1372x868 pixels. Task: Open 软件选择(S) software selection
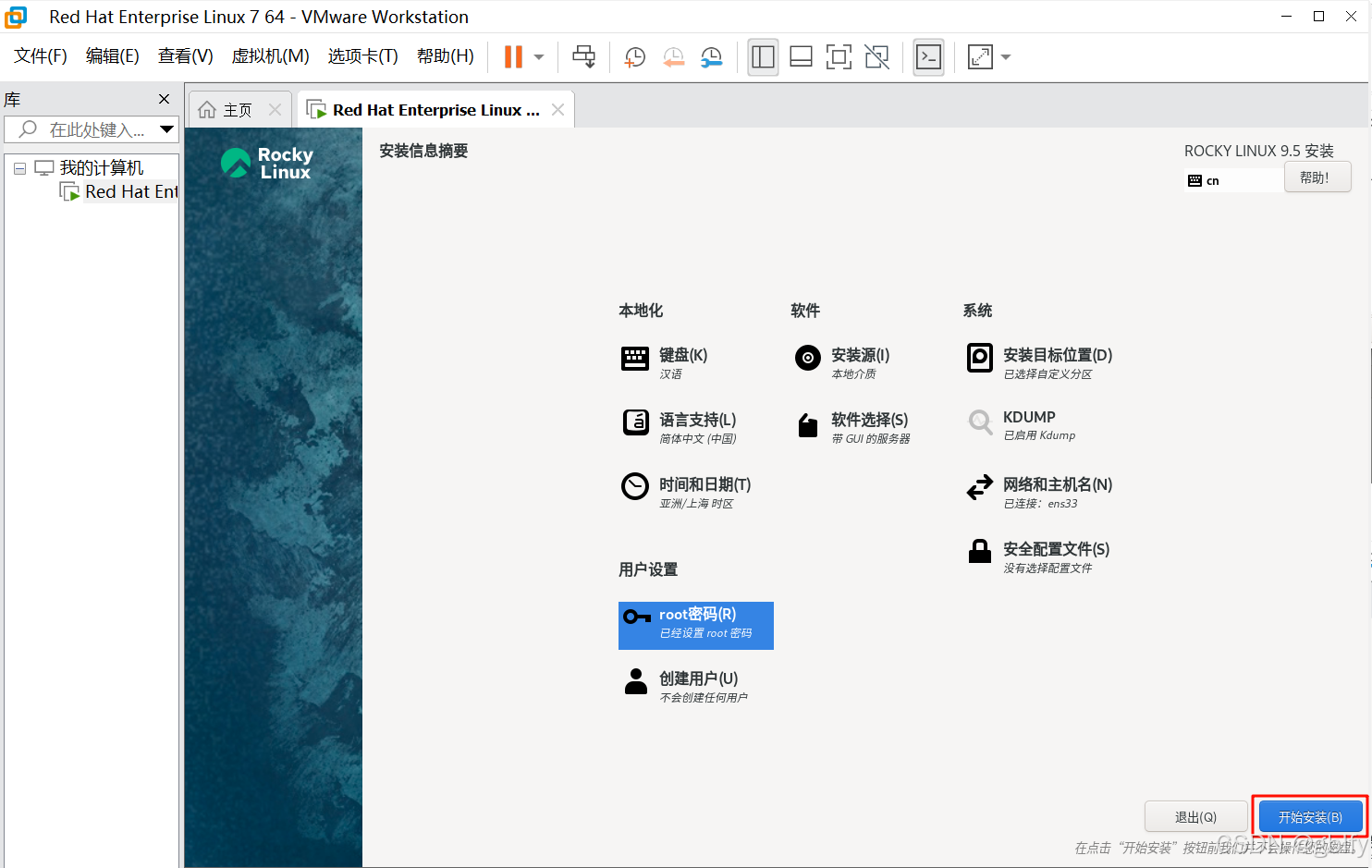pos(853,427)
